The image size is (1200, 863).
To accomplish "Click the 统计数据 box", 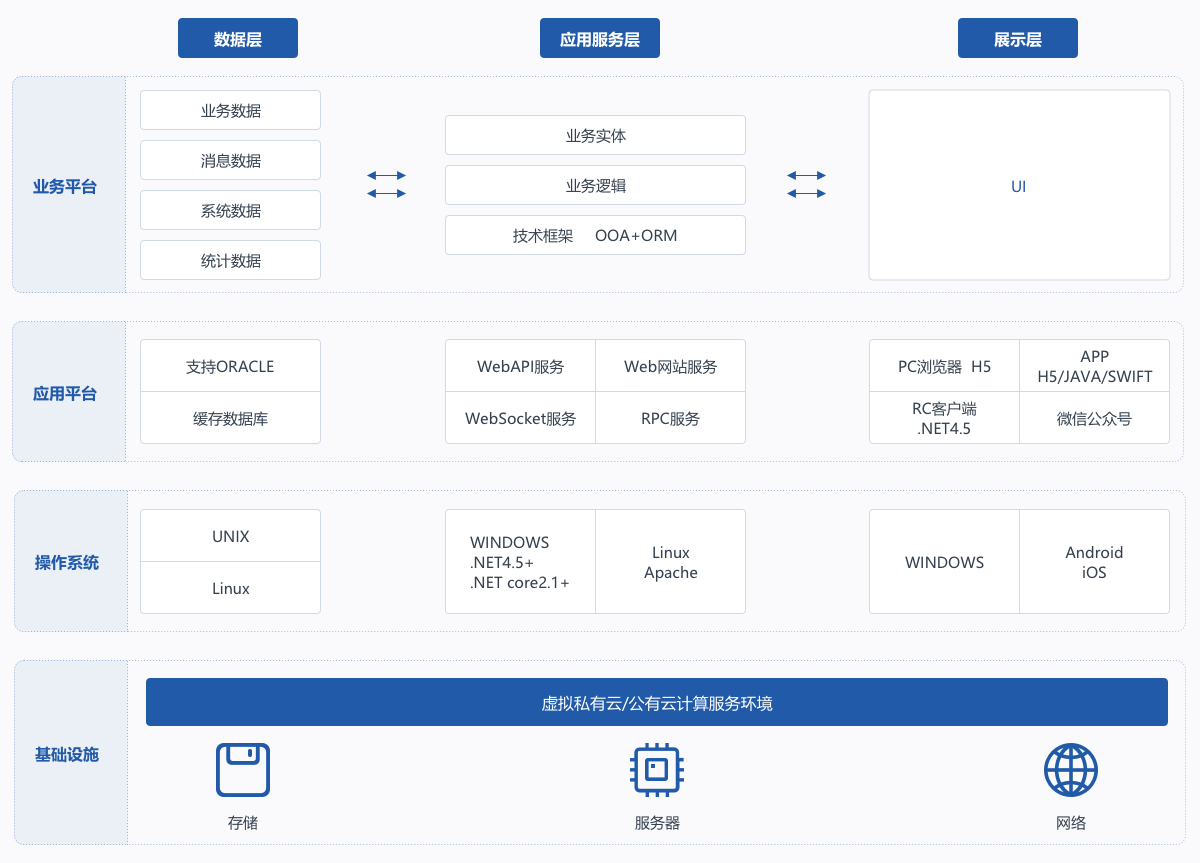I will point(230,260).
